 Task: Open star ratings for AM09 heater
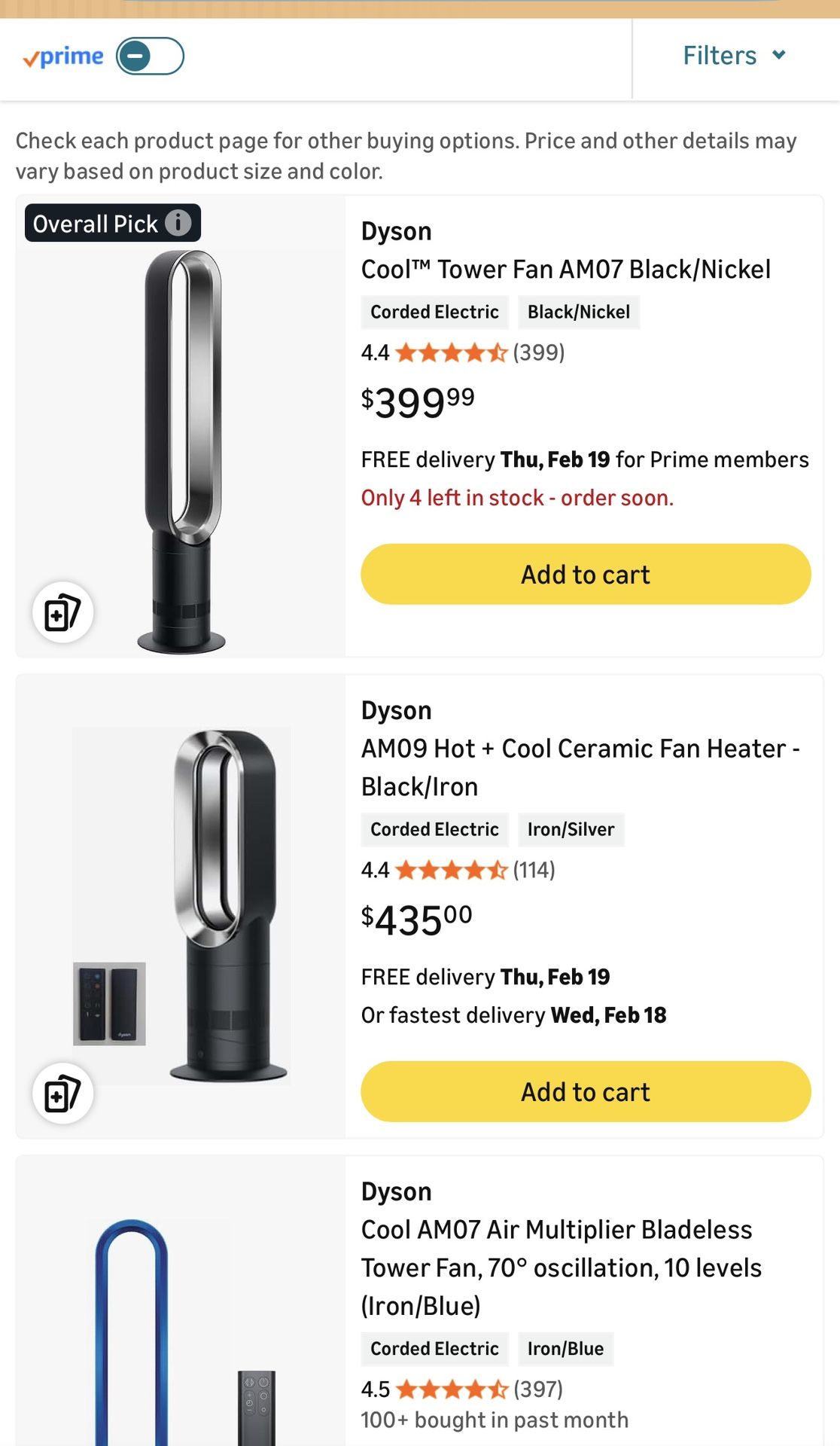[x=451, y=871]
